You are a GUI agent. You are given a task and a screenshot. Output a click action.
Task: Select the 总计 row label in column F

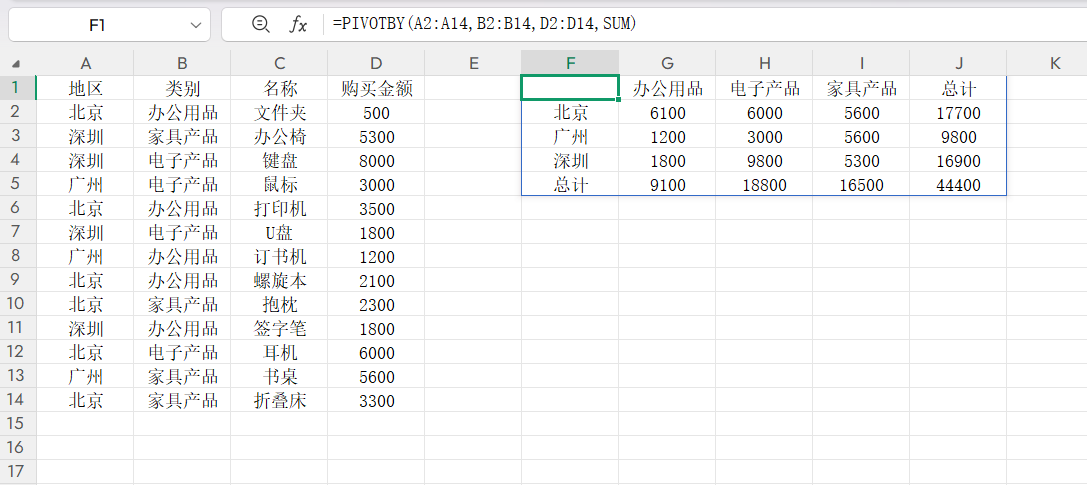point(570,185)
